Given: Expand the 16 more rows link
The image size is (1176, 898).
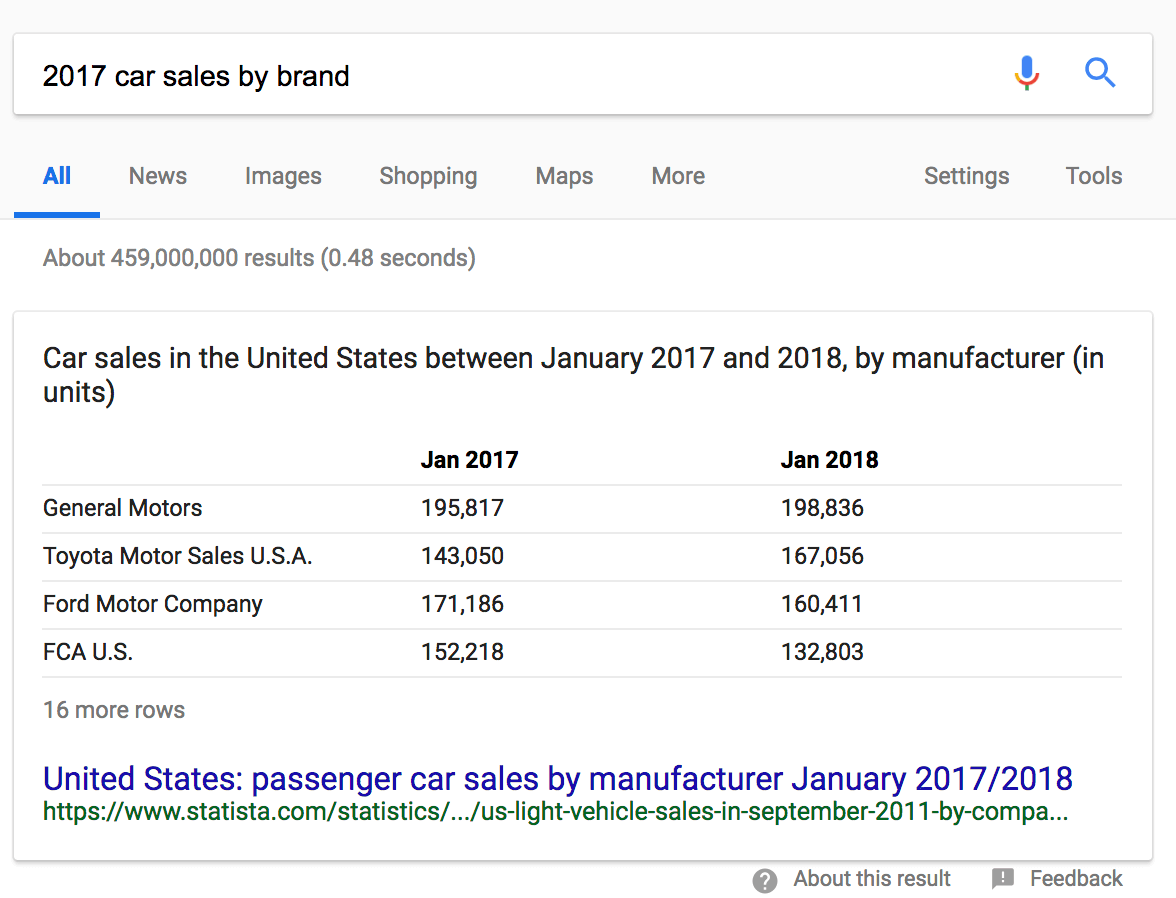Looking at the screenshot, I should (x=114, y=710).
